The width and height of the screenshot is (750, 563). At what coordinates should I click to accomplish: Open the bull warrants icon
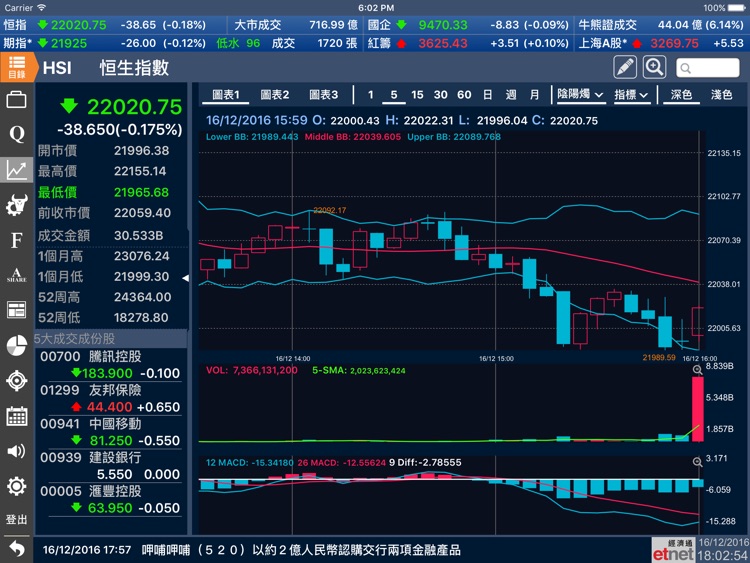coord(16,205)
